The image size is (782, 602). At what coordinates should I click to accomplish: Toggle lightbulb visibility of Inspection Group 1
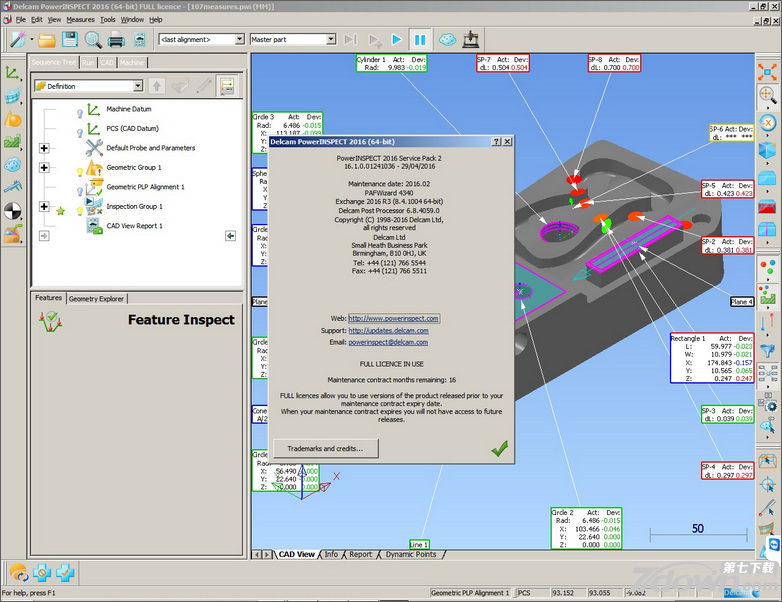[79, 211]
